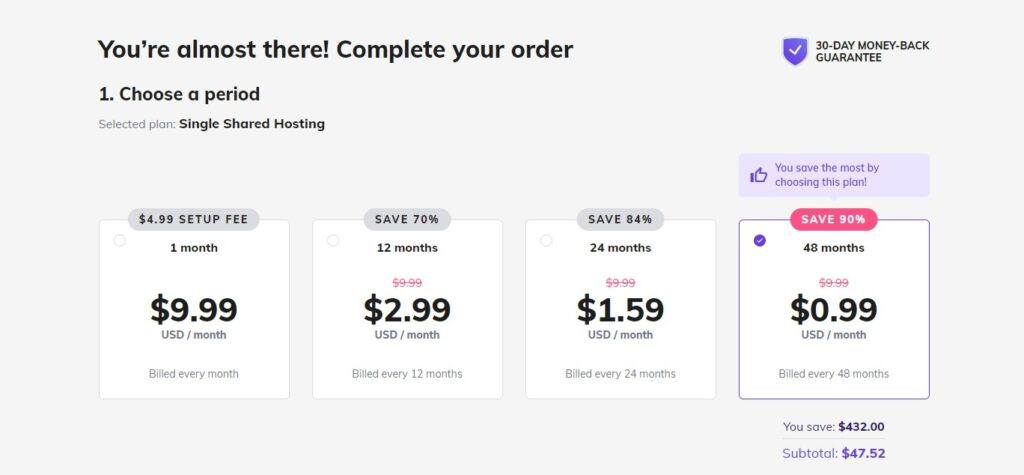
Task: Choose the $9.99 monthly plan card
Action: [194, 309]
